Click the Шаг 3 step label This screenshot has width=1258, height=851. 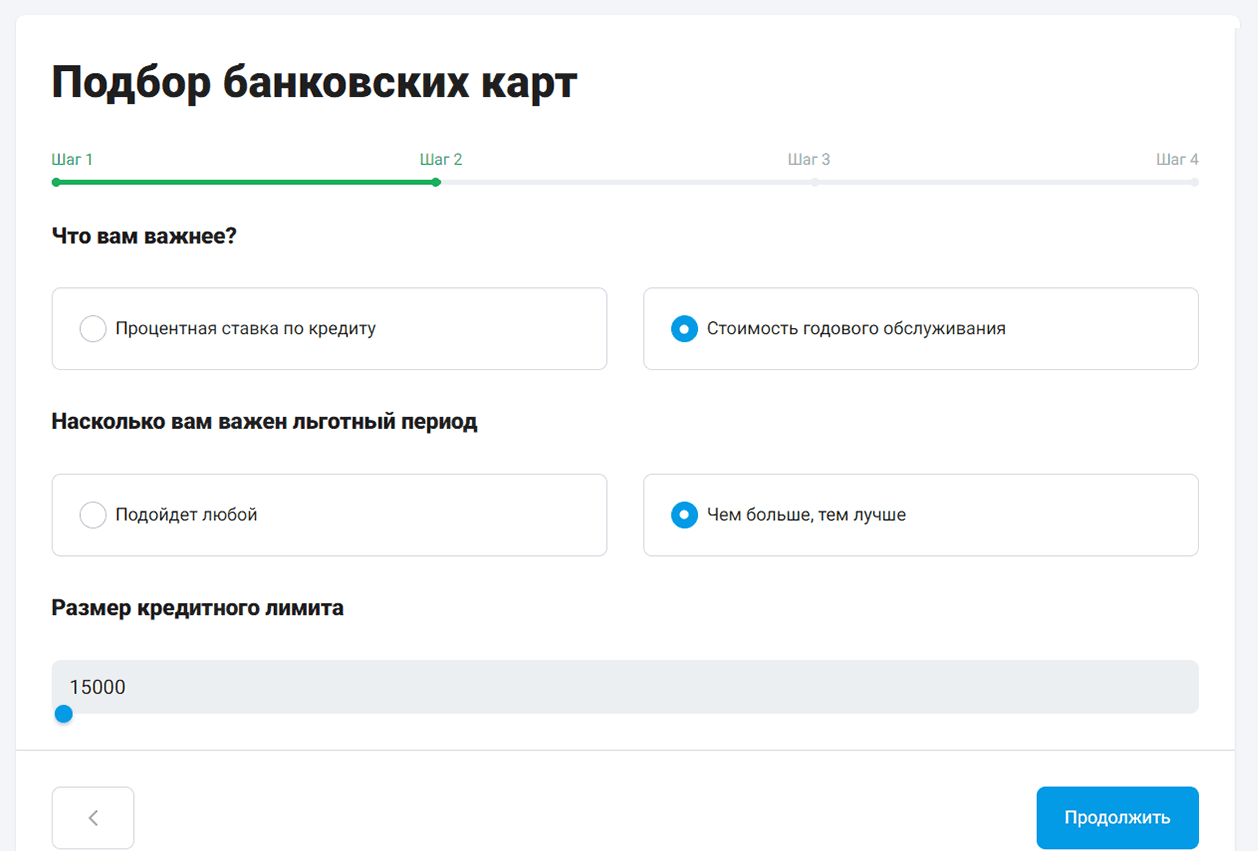pos(809,160)
